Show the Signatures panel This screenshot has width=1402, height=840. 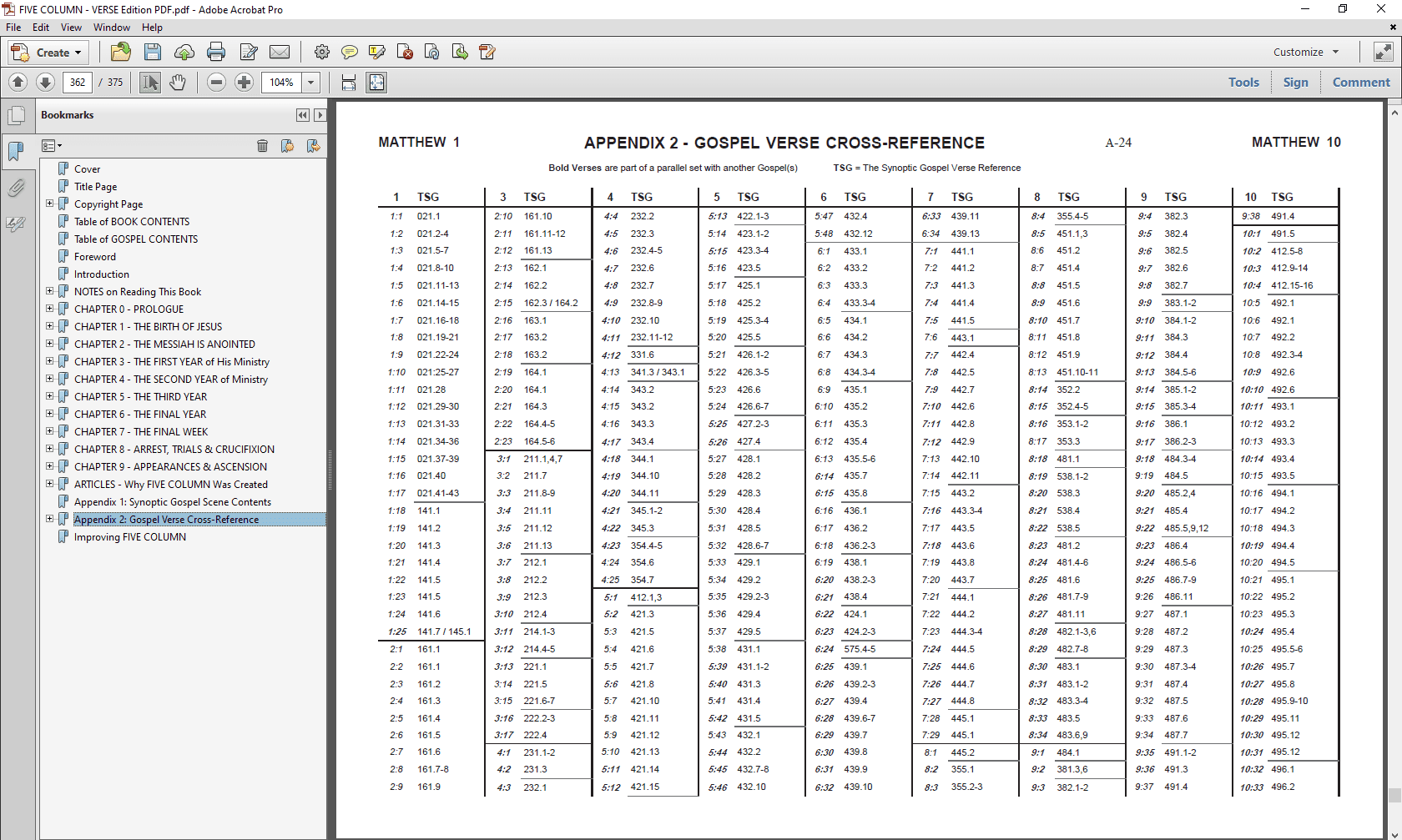(x=16, y=224)
